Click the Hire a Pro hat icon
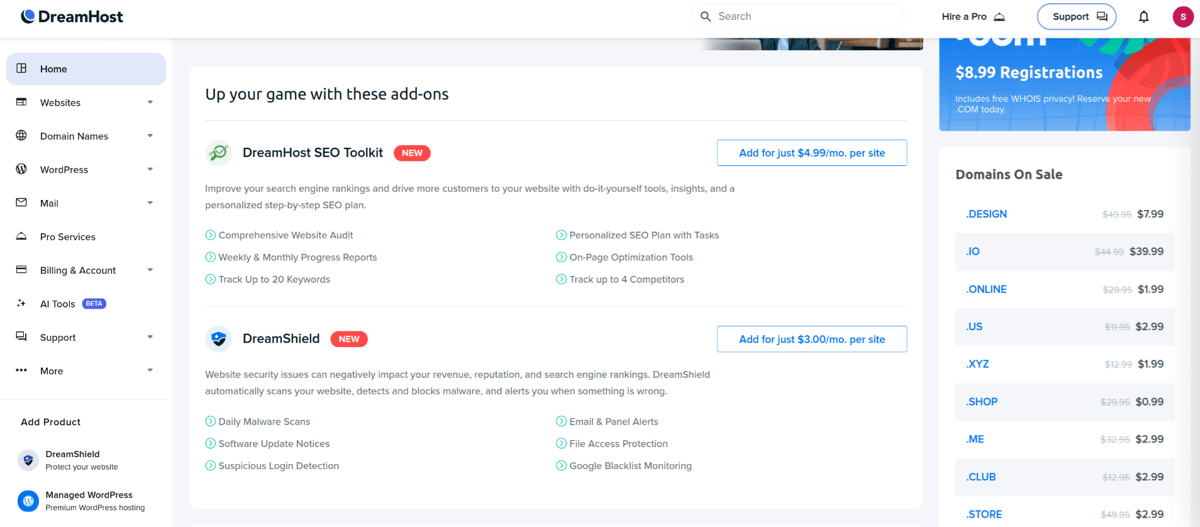 click(999, 16)
